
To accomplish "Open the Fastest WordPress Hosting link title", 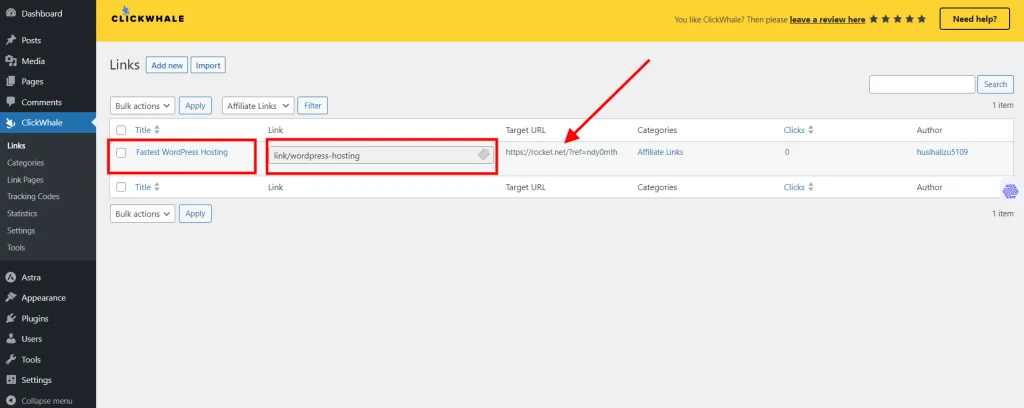I will (x=181, y=152).
